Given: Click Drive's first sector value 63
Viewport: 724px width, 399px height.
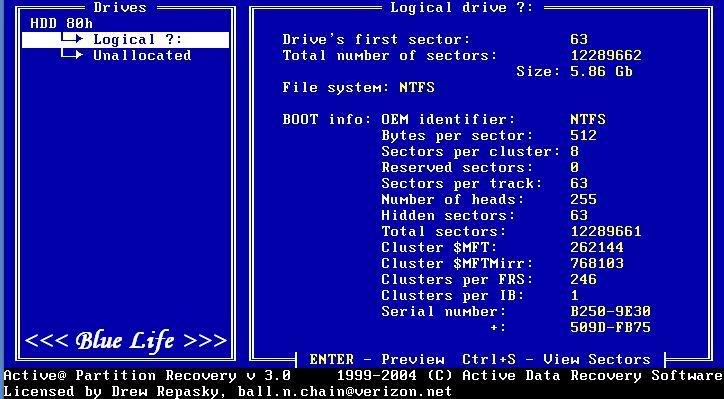Looking at the screenshot, I should (x=579, y=40).
